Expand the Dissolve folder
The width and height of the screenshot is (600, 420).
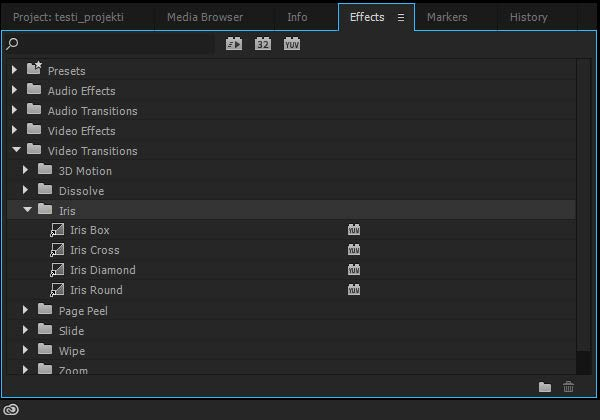pos(25,189)
